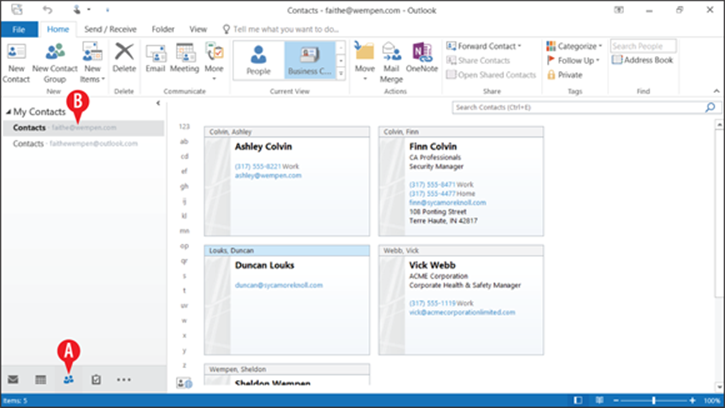The height and width of the screenshot is (408, 725).
Task: Click the Search Contacts field
Action: tap(578, 107)
